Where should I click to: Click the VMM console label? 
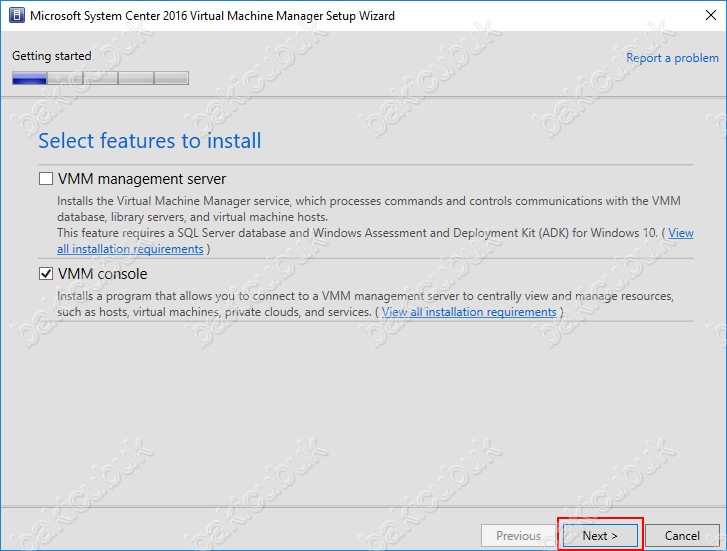pos(102,274)
